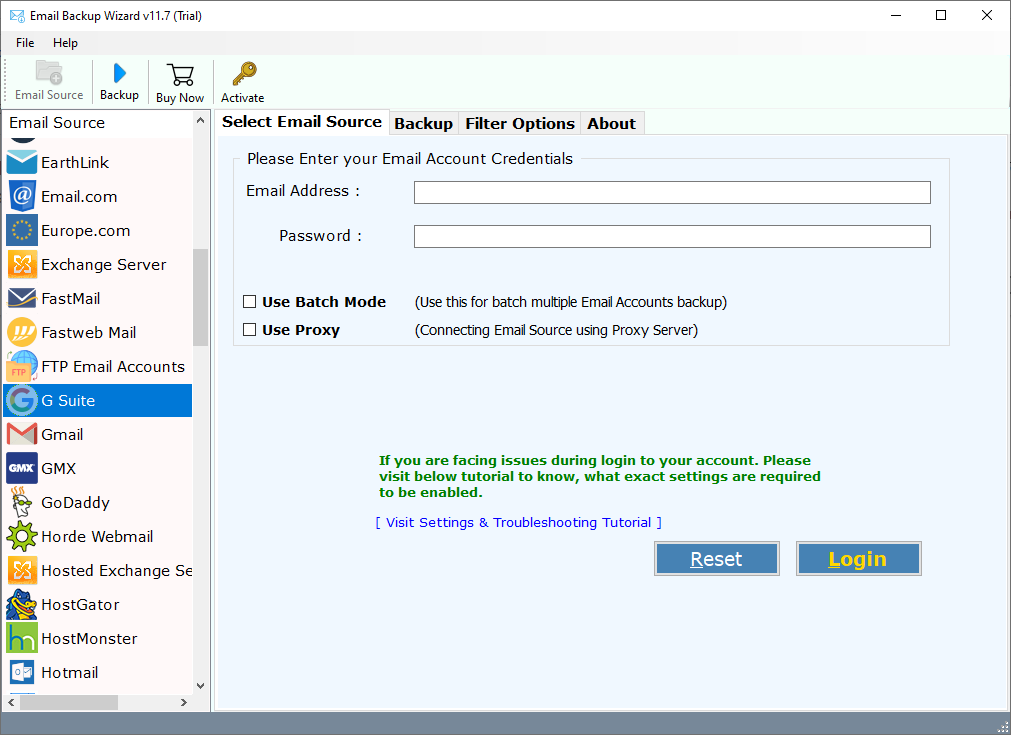Image resolution: width=1011 pixels, height=735 pixels.
Task: Click the horizontal scrollbar thumb in source list
Action: point(68,702)
